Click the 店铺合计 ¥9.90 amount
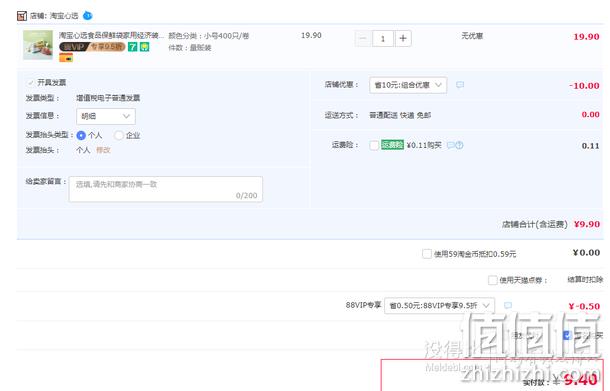Image resolution: width=610 pixels, height=391 pixels. click(587, 224)
